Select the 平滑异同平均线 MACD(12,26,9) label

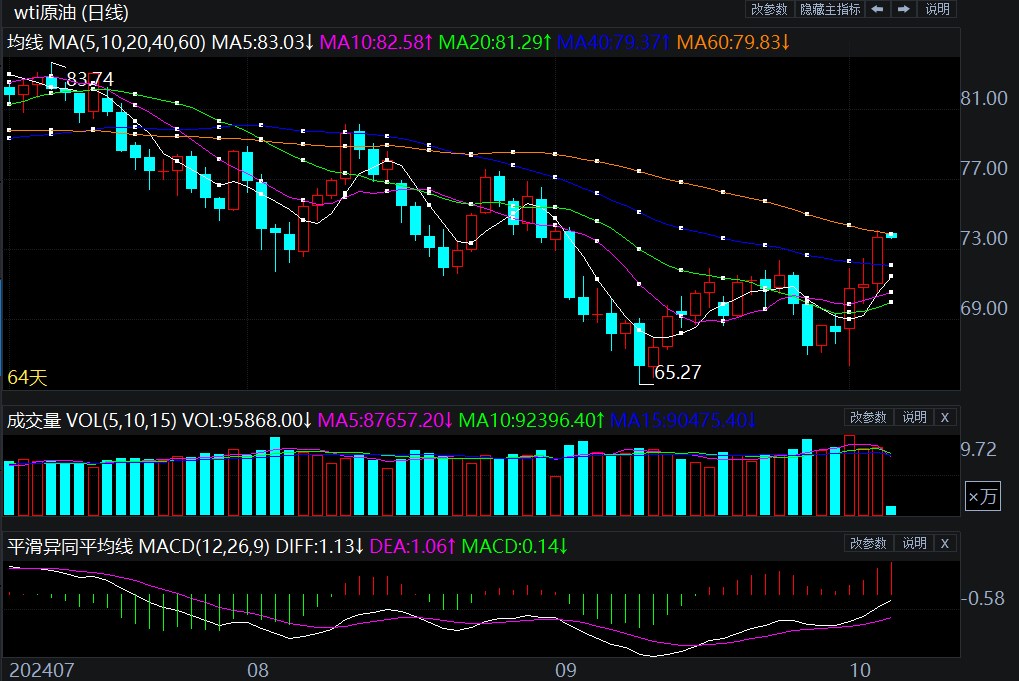(x=138, y=547)
